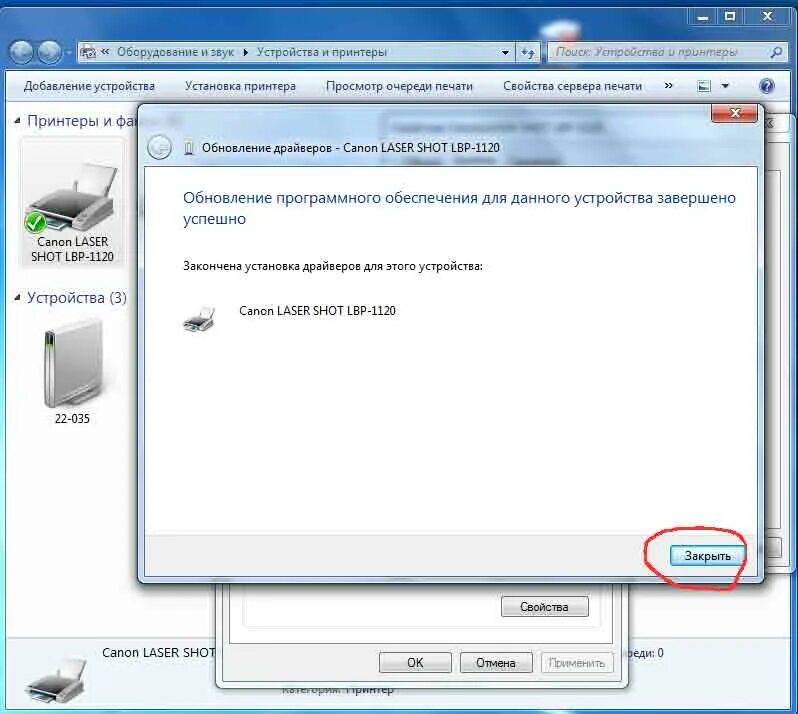Click the Свойства button in properties window
Image resolution: width=798 pixels, height=714 pixels.
pos(545,607)
